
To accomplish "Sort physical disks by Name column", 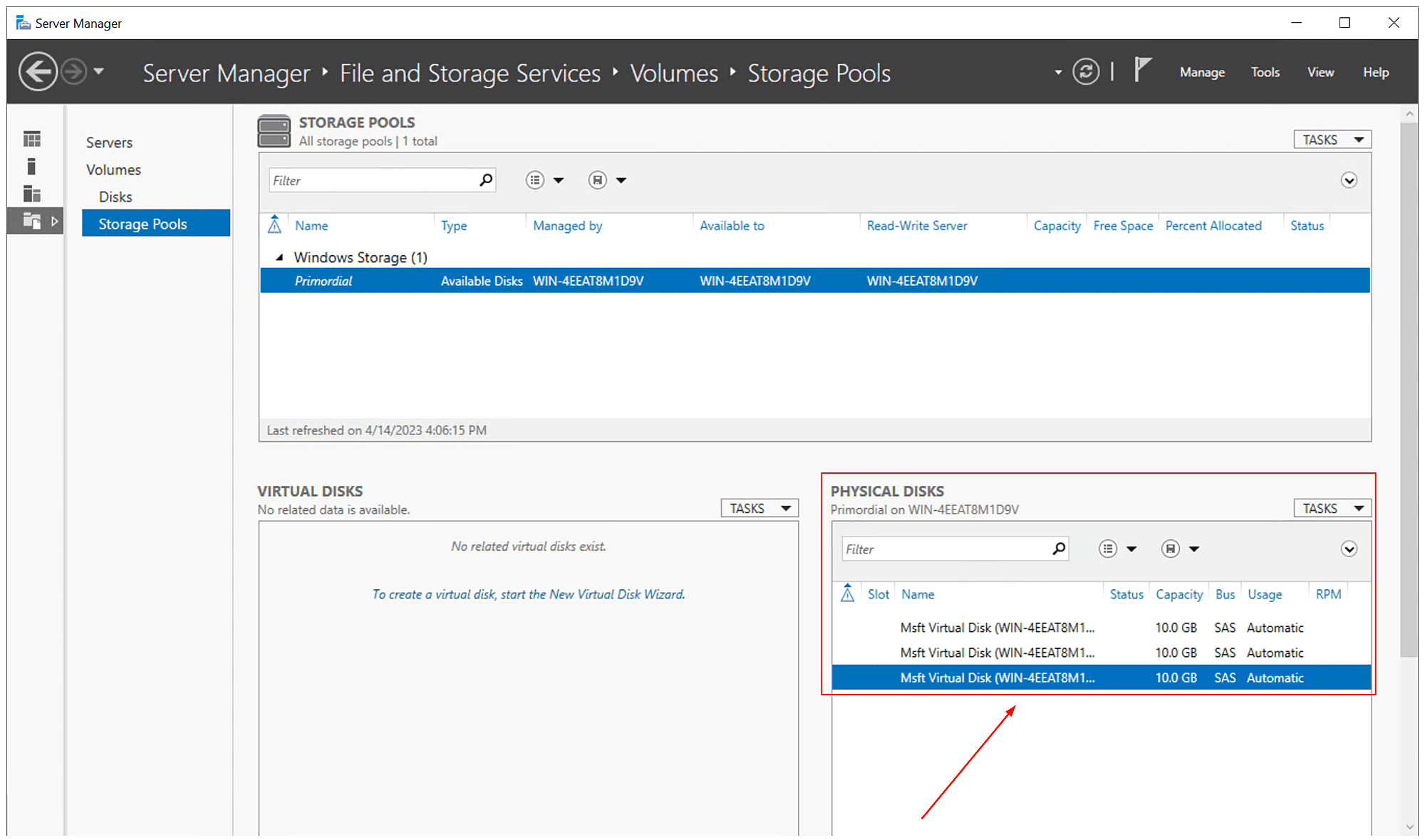I will point(918,594).
